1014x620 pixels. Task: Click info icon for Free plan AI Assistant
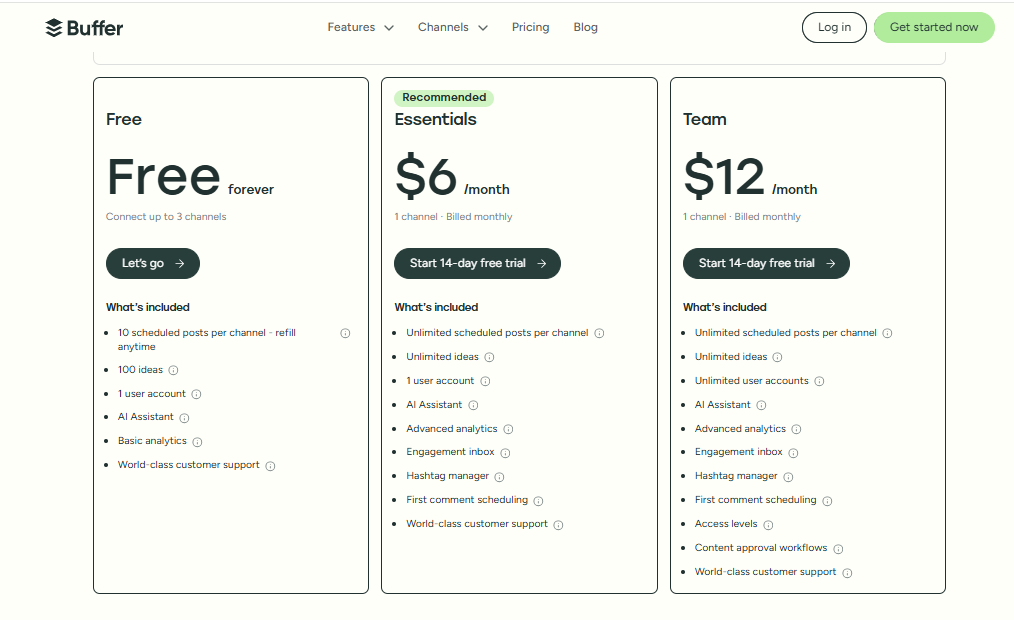click(x=184, y=418)
